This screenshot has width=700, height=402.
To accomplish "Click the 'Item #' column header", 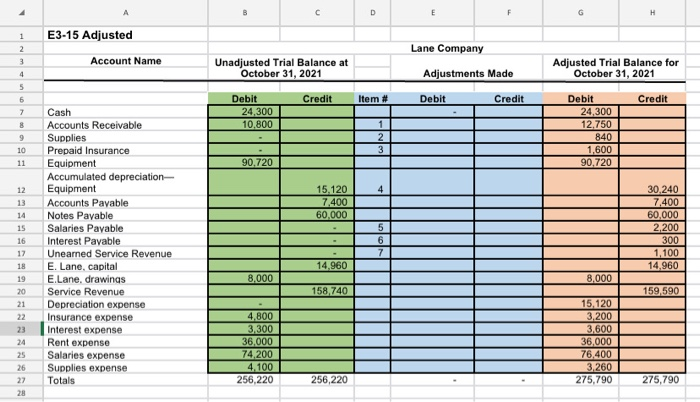I will coord(372,99).
